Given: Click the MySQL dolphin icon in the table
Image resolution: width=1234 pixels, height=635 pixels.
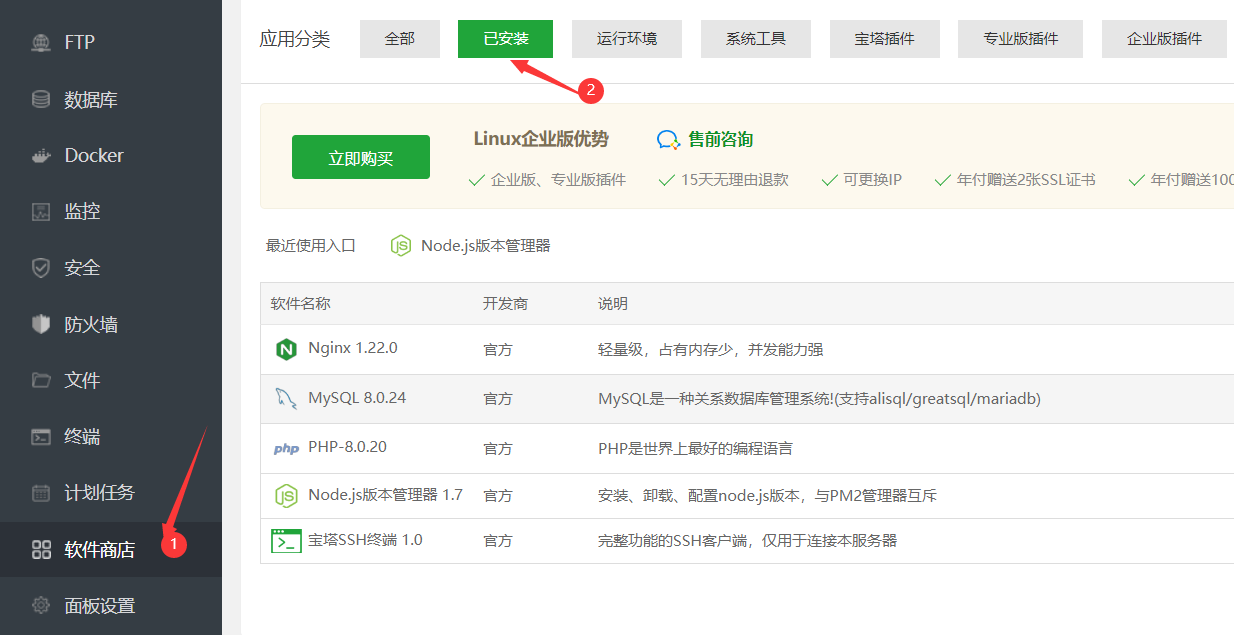Looking at the screenshot, I should (x=286, y=398).
